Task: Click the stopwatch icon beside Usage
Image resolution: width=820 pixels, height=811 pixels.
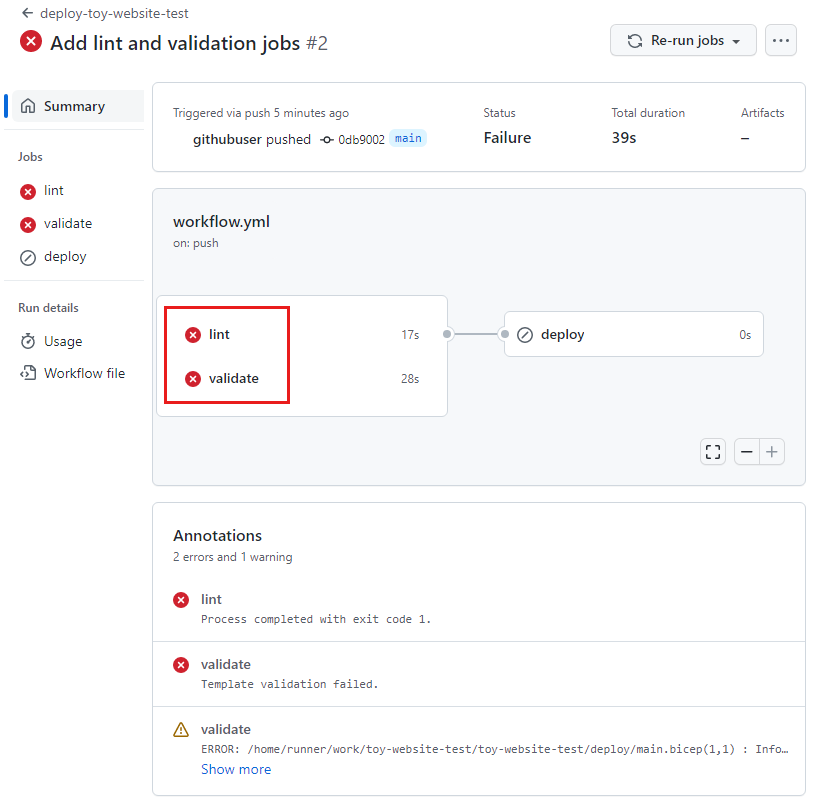Action: click(x=28, y=341)
